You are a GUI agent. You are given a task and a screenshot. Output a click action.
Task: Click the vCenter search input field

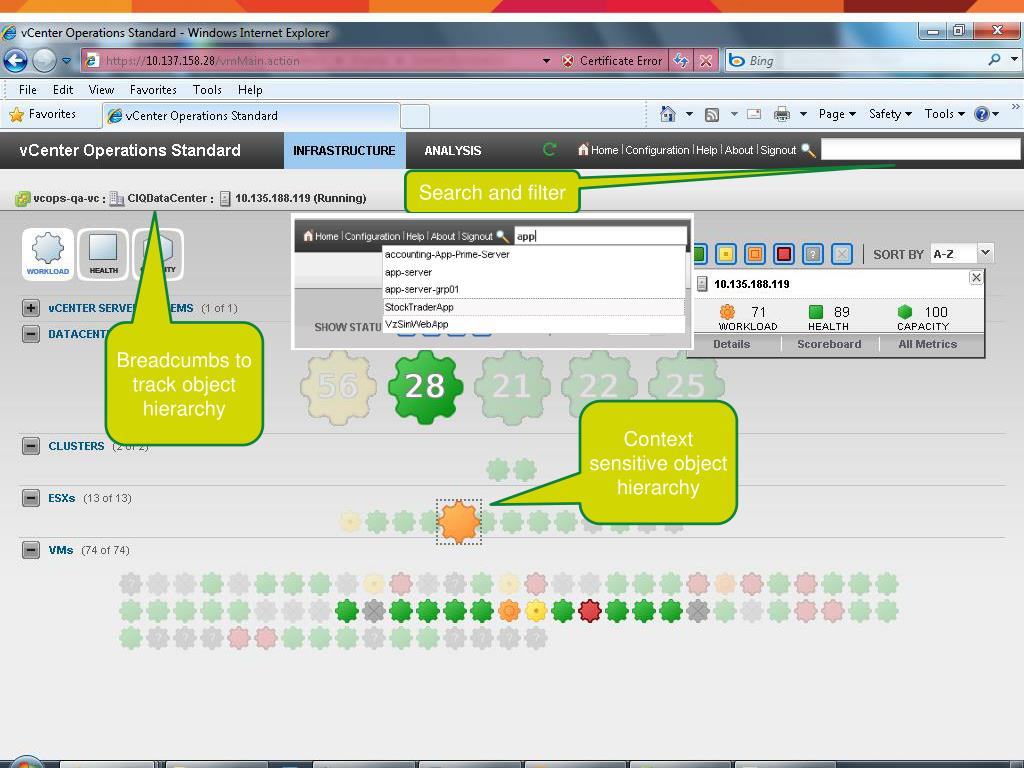tap(920, 150)
